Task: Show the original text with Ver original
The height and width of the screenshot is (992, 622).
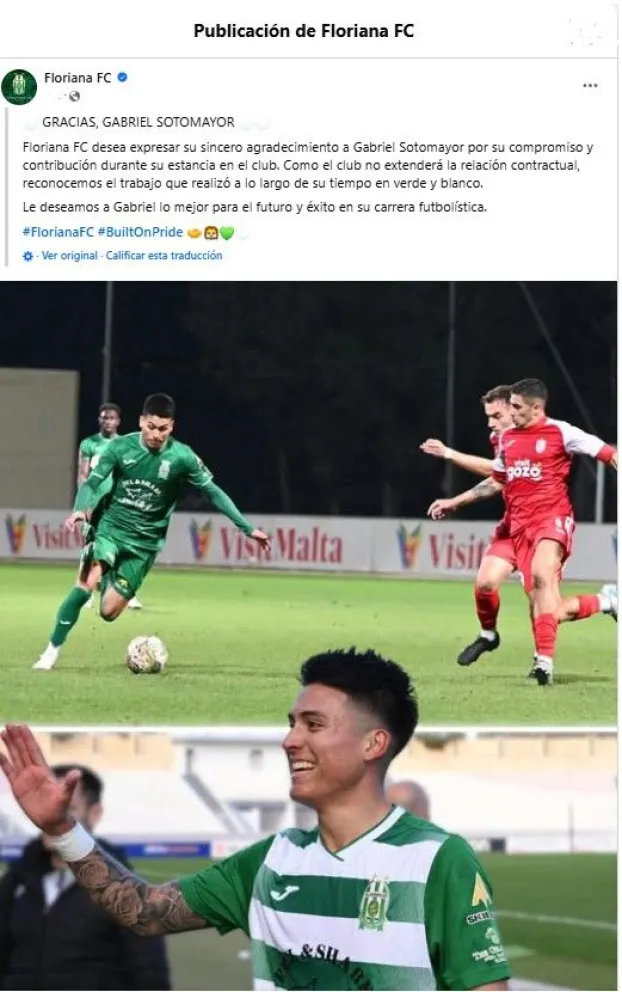Action: 70,256
